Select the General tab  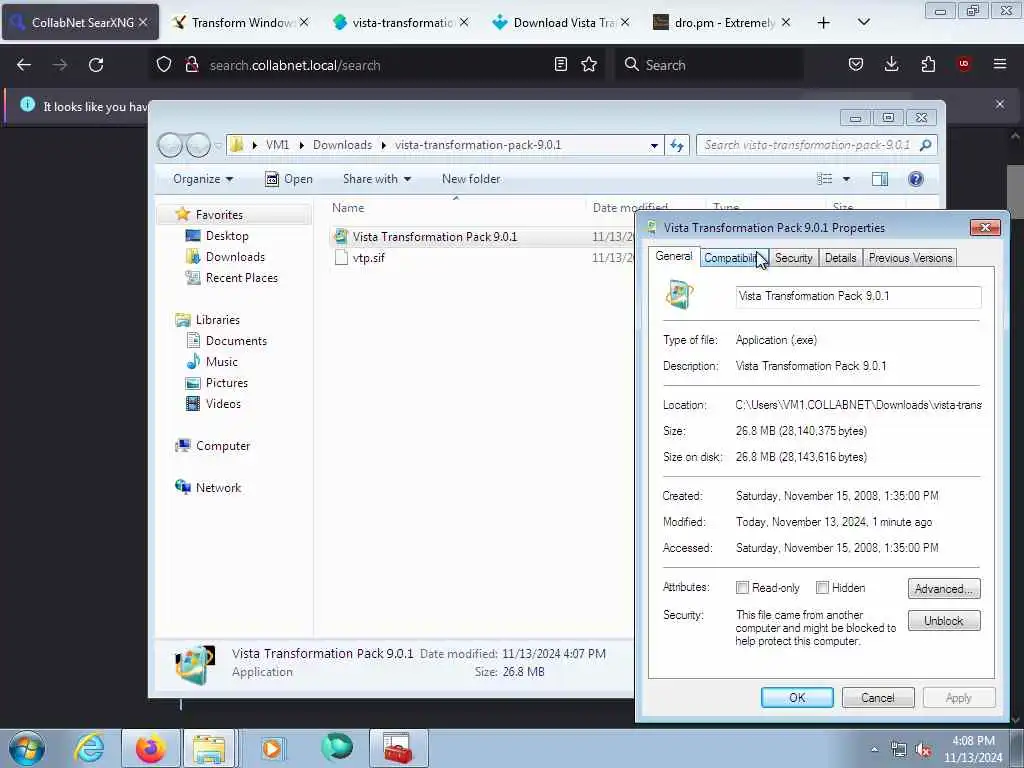tap(674, 256)
